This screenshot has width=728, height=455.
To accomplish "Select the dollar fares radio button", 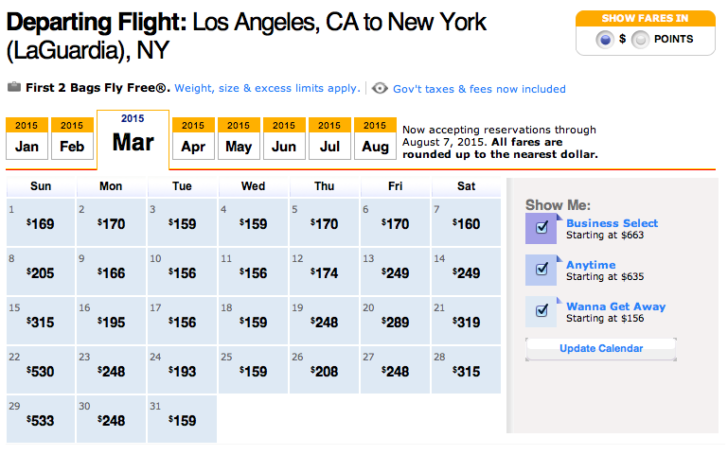I will tap(605, 40).
